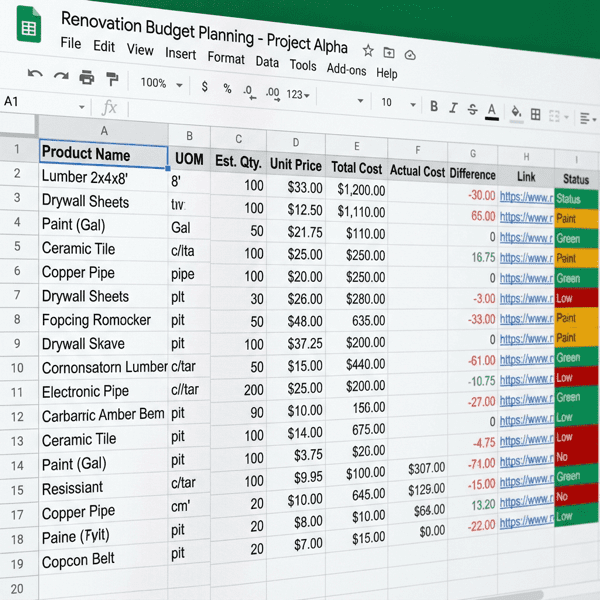Image resolution: width=600 pixels, height=600 pixels.
Task: Star this document
Action: 368,50
